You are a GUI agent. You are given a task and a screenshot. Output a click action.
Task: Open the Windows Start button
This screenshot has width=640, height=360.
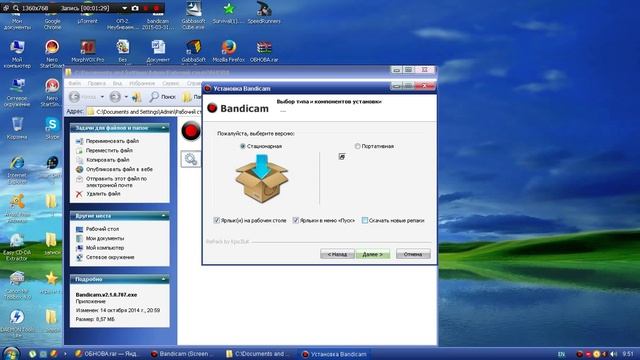(11, 353)
